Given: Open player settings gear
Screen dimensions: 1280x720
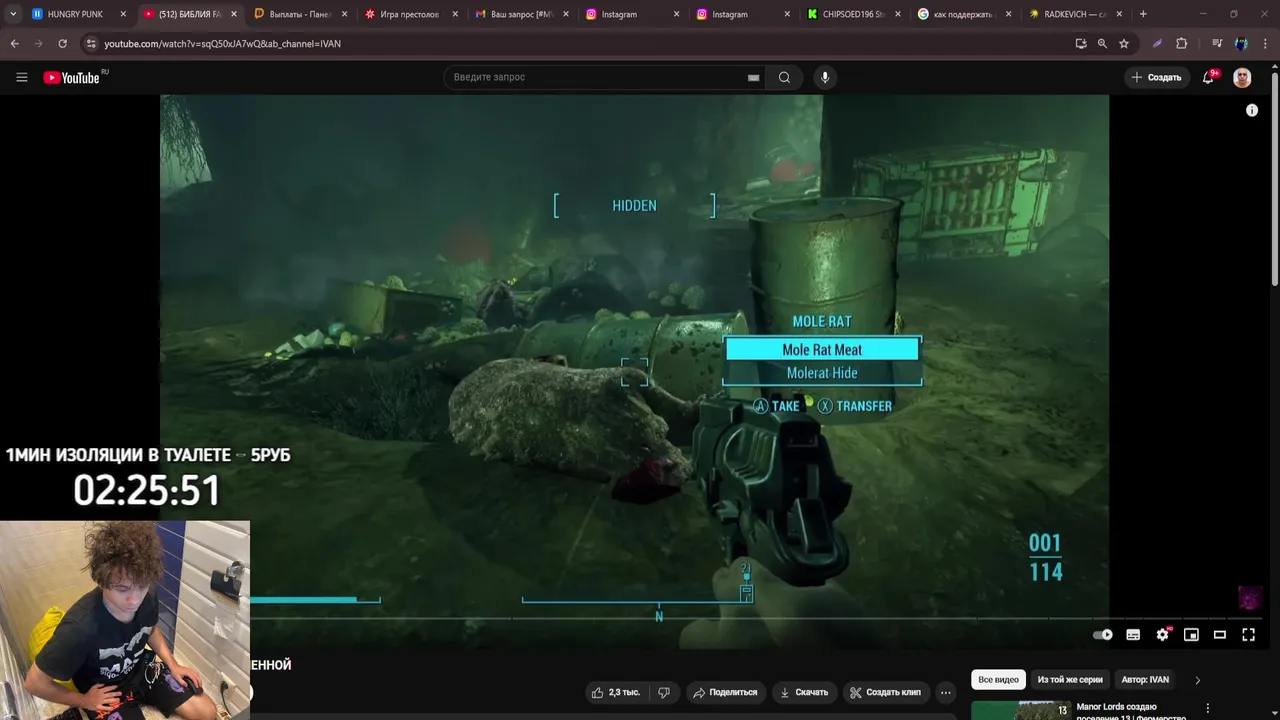Looking at the screenshot, I should [1162, 634].
